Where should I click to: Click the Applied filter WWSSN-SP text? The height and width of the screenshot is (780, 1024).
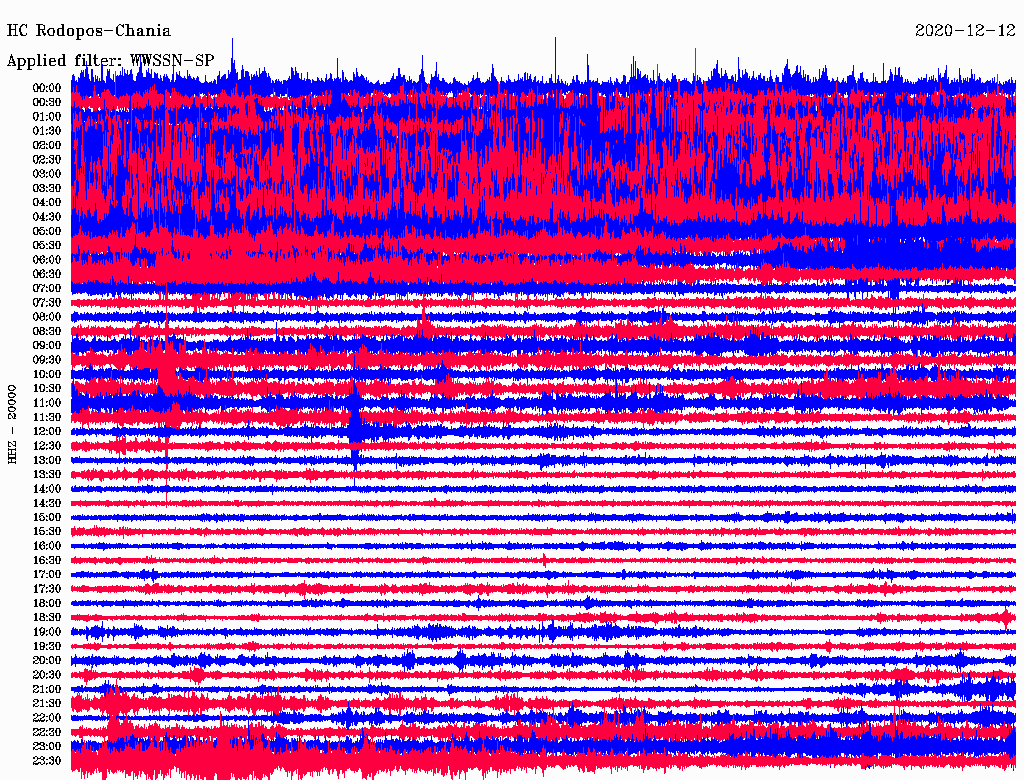110,61
